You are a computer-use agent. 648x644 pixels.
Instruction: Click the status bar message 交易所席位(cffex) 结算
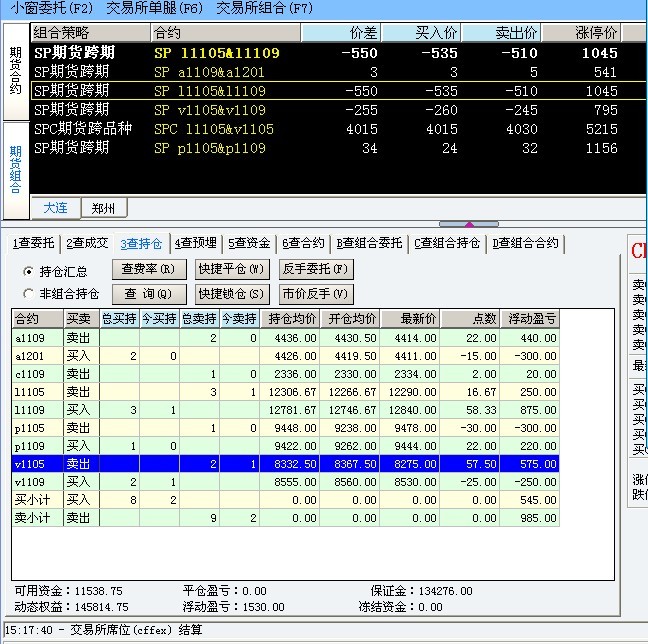click(x=136, y=630)
